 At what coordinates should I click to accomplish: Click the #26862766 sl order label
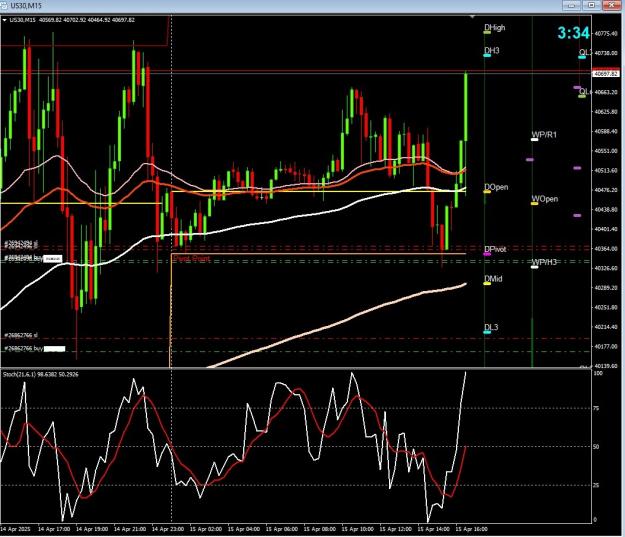pyautogui.click(x=21, y=335)
